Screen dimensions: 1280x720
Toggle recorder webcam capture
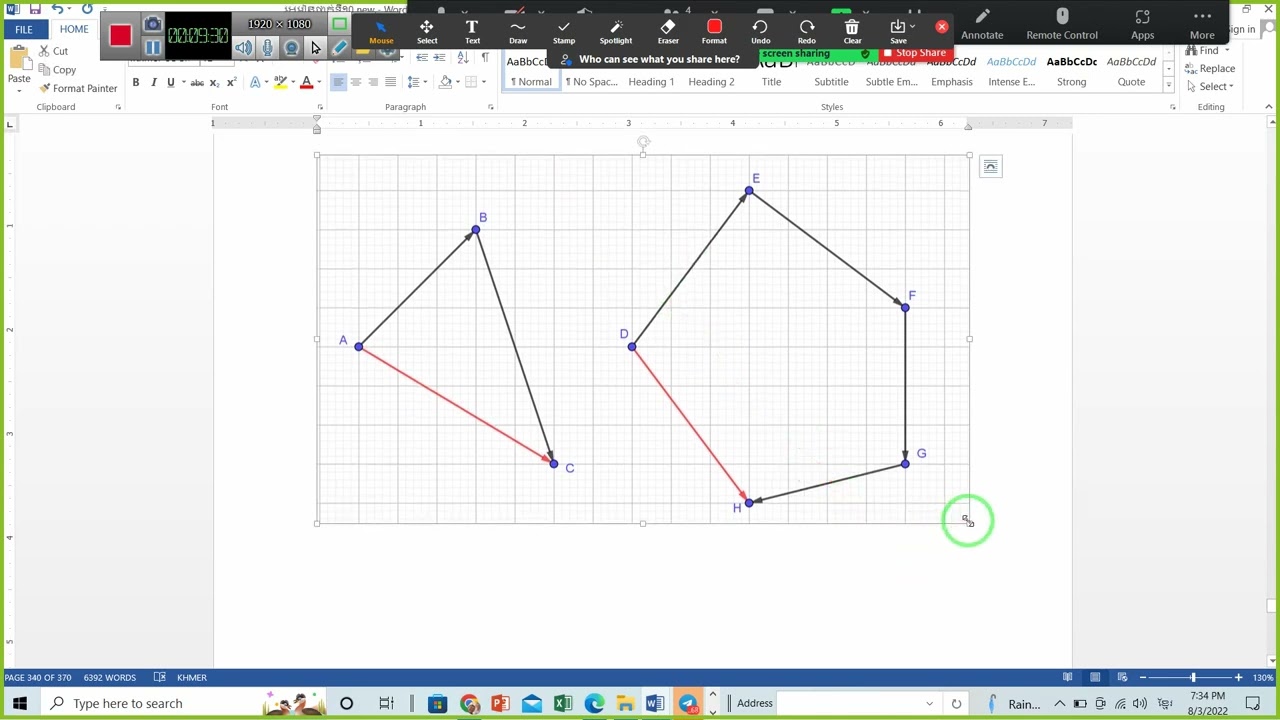(x=291, y=48)
